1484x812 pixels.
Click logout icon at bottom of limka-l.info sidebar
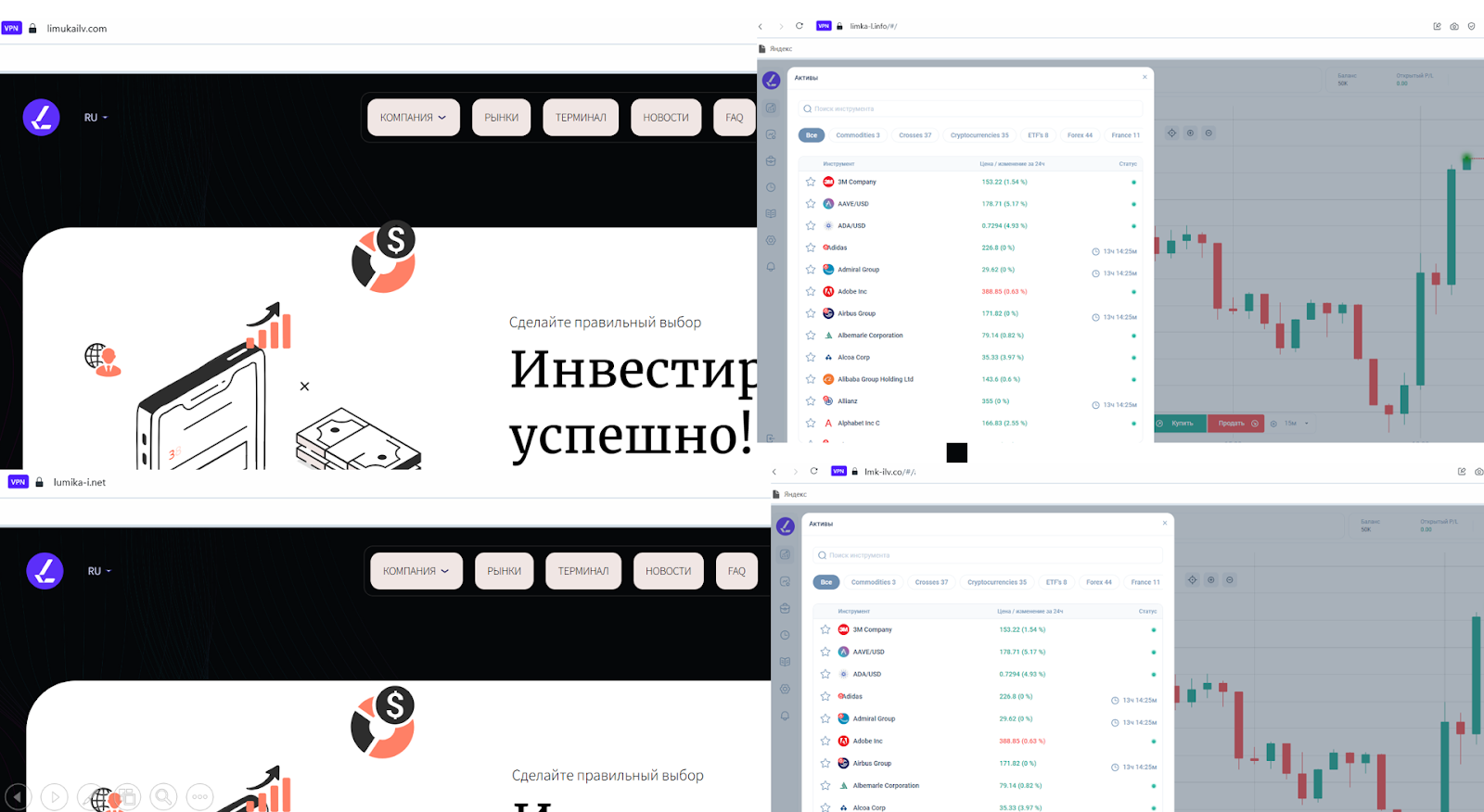point(771,438)
